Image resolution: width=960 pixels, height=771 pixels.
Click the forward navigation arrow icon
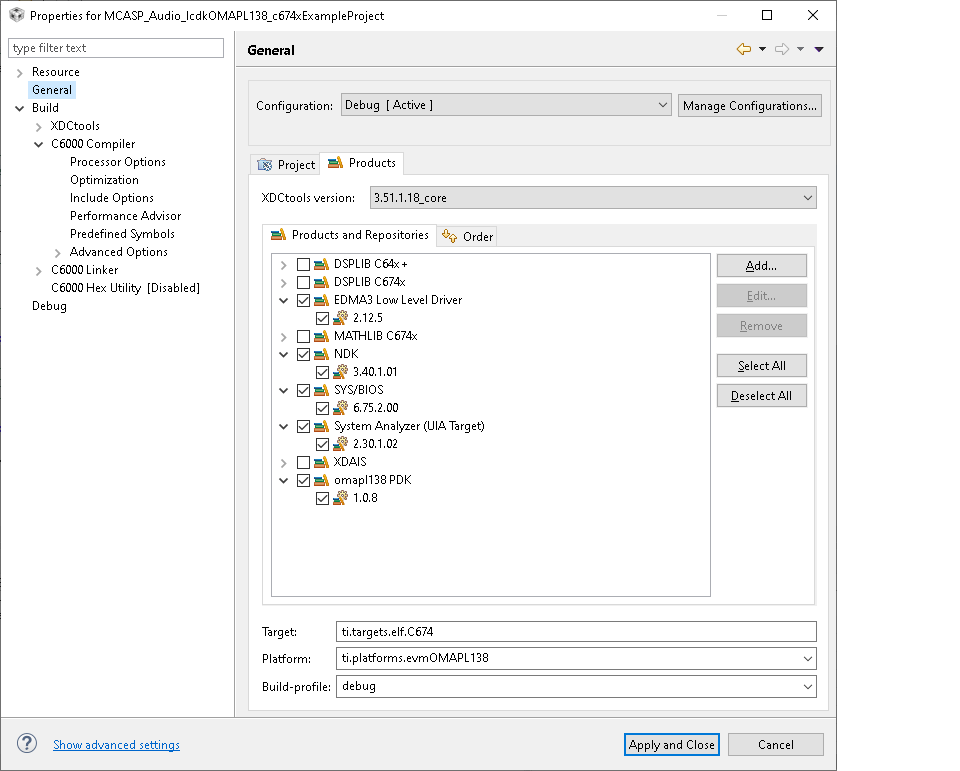[x=782, y=49]
